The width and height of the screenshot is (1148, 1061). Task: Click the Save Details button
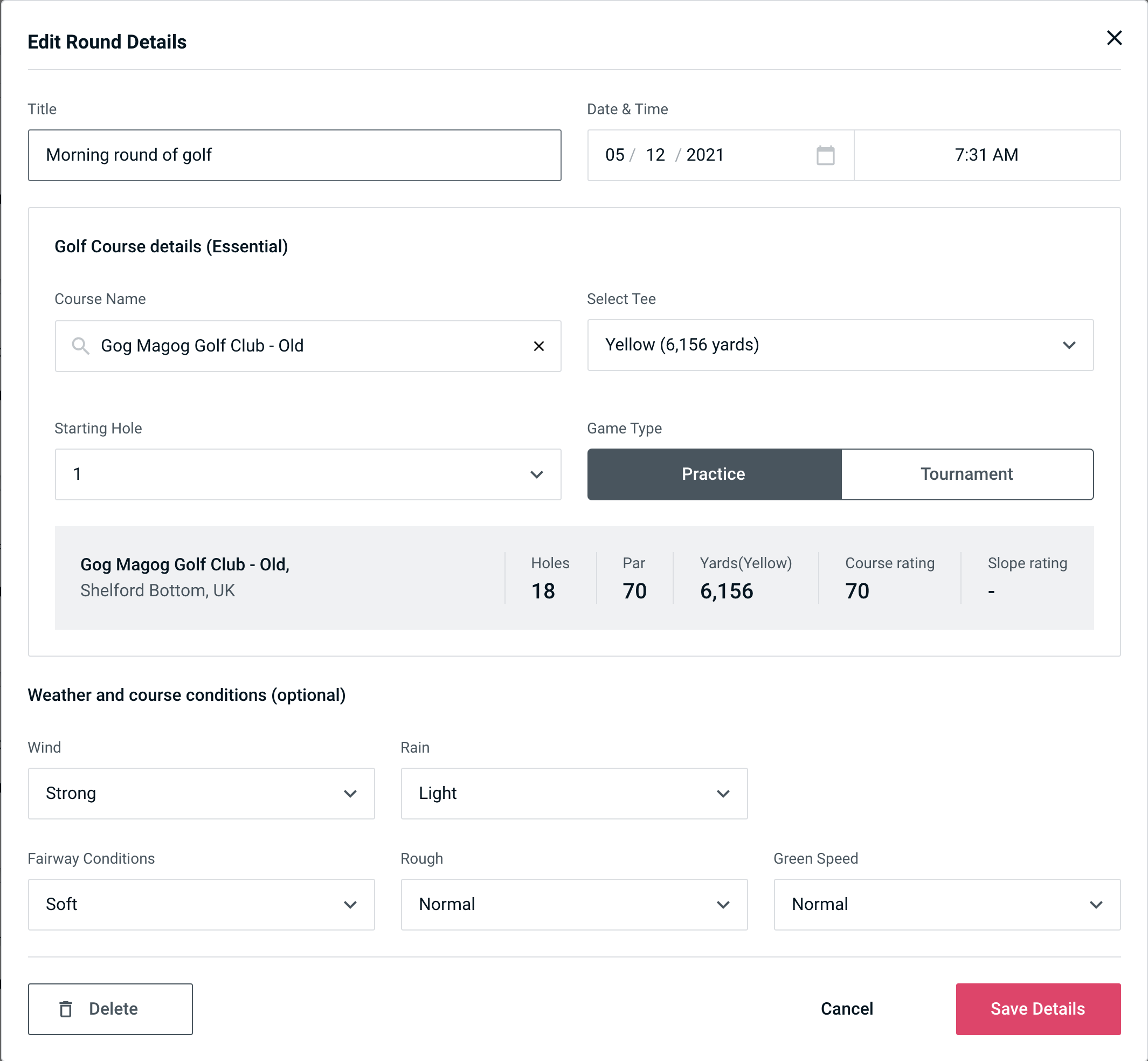1038,1008
